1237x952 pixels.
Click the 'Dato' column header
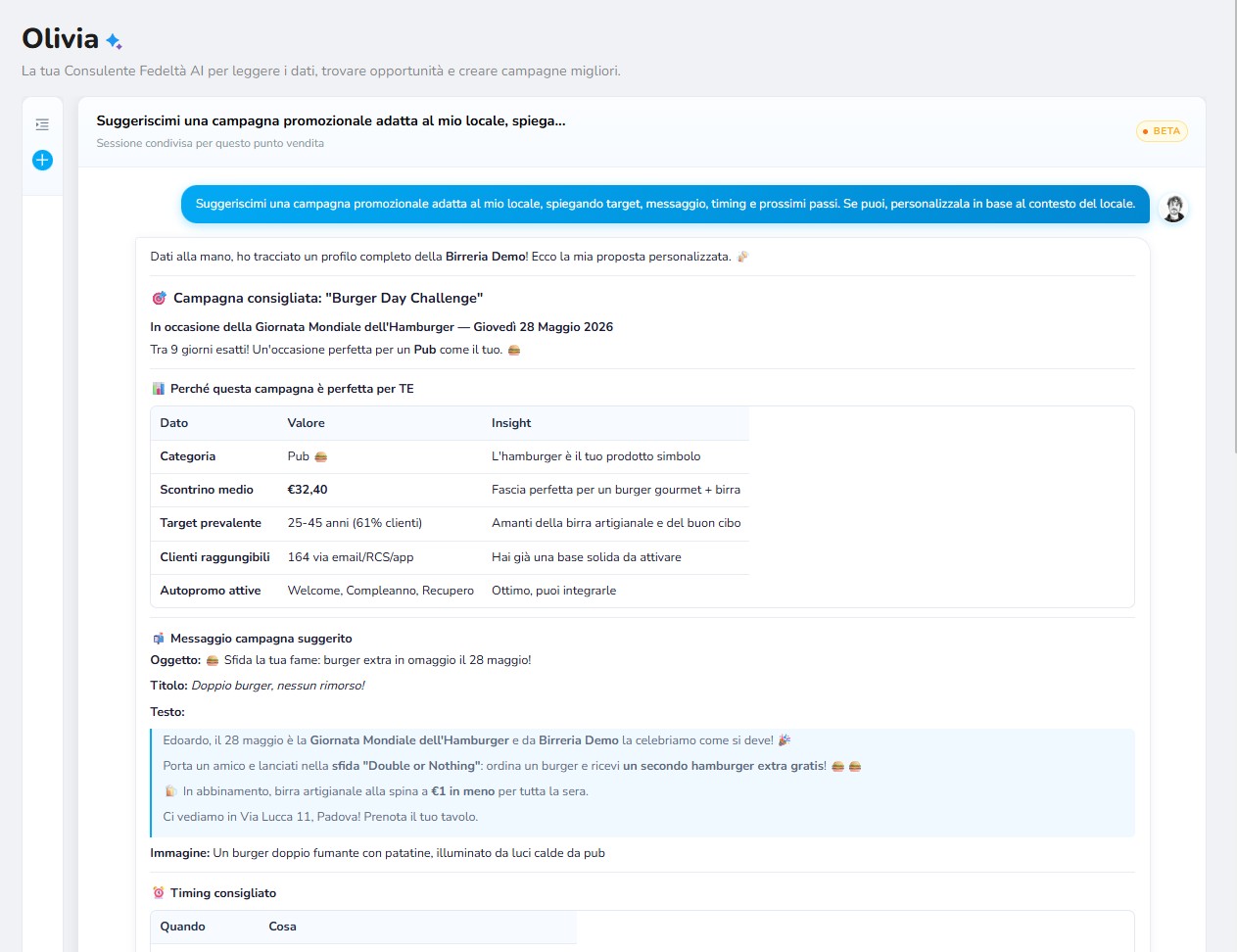point(174,423)
